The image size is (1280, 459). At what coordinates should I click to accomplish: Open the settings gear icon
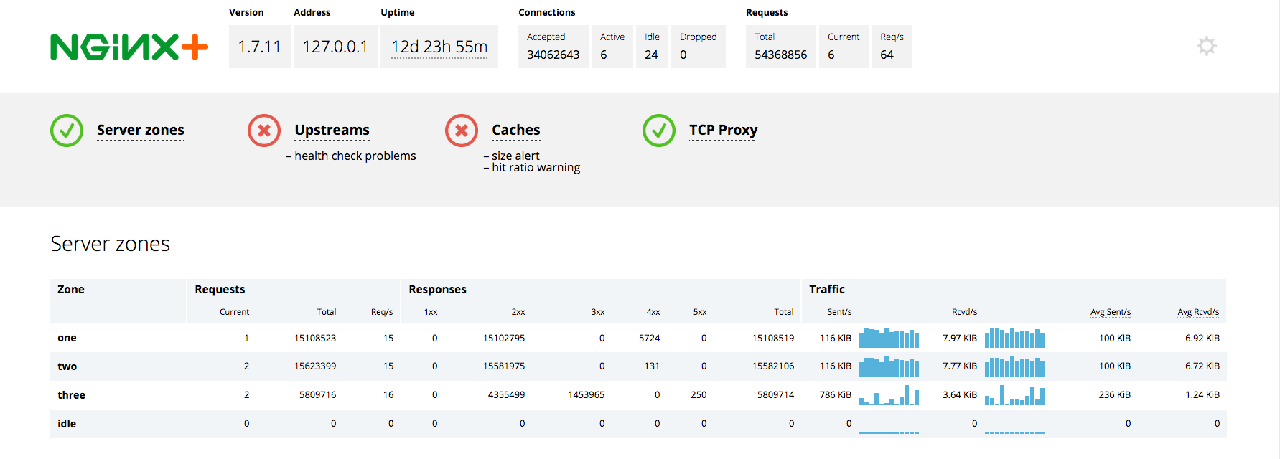[1207, 46]
